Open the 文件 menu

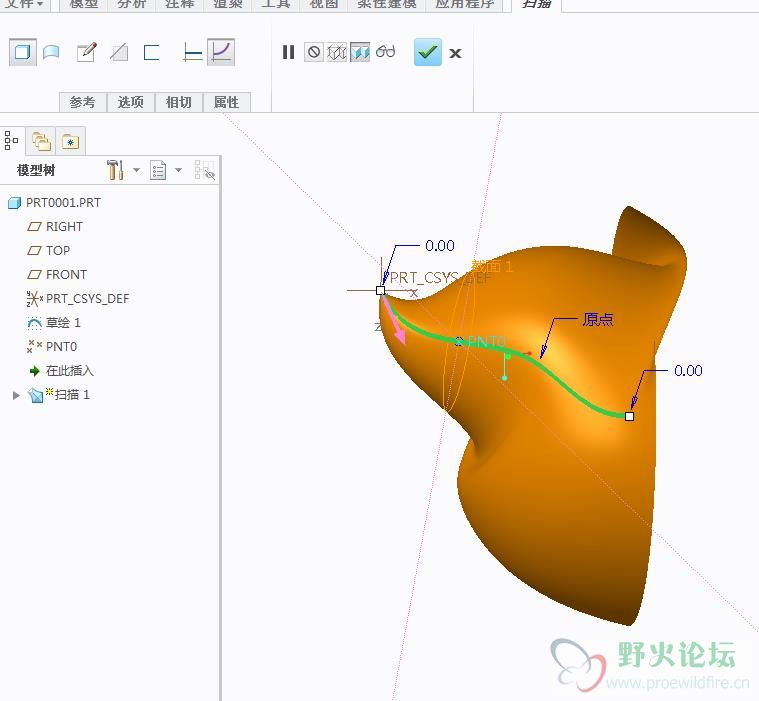click(23, 4)
